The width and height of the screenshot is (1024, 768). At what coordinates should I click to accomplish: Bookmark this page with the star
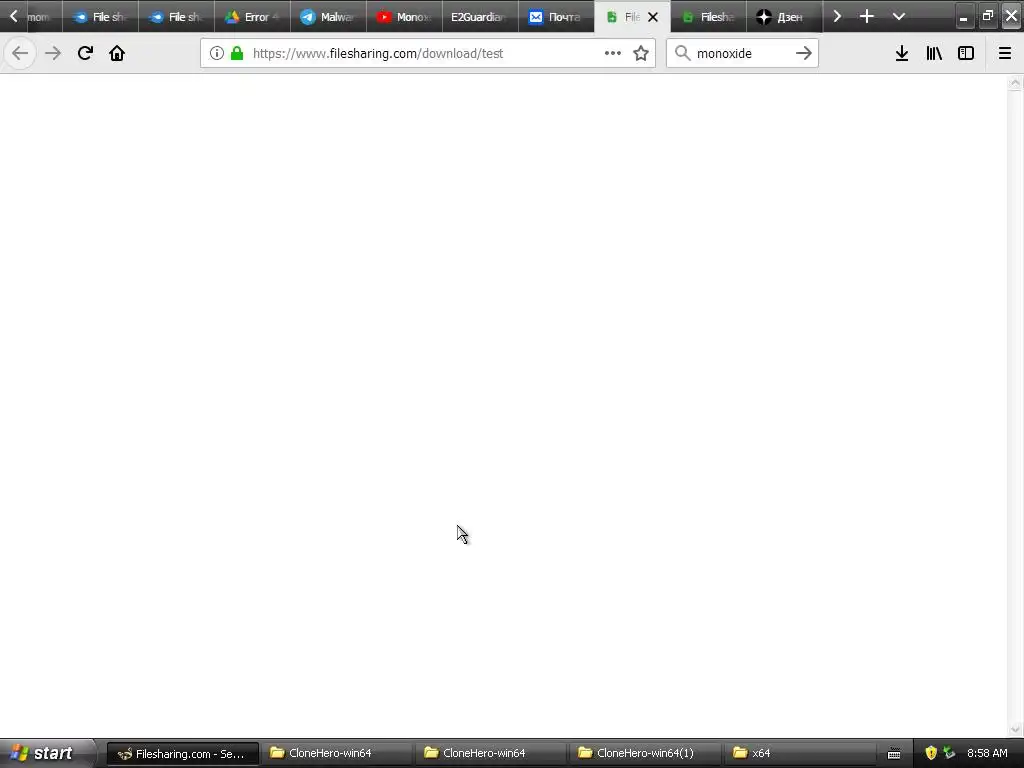point(641,53)
